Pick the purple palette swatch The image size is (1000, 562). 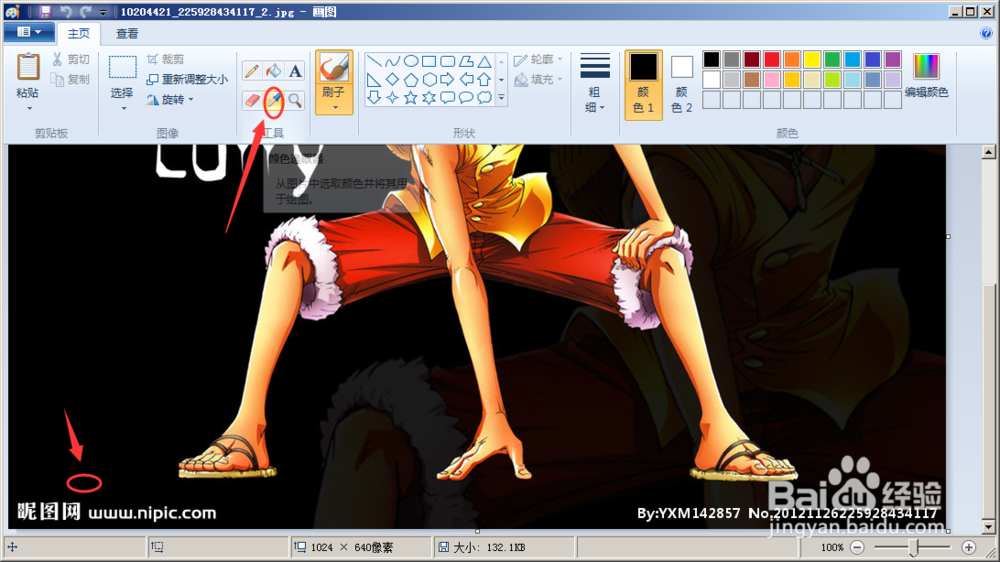(893, 59)
